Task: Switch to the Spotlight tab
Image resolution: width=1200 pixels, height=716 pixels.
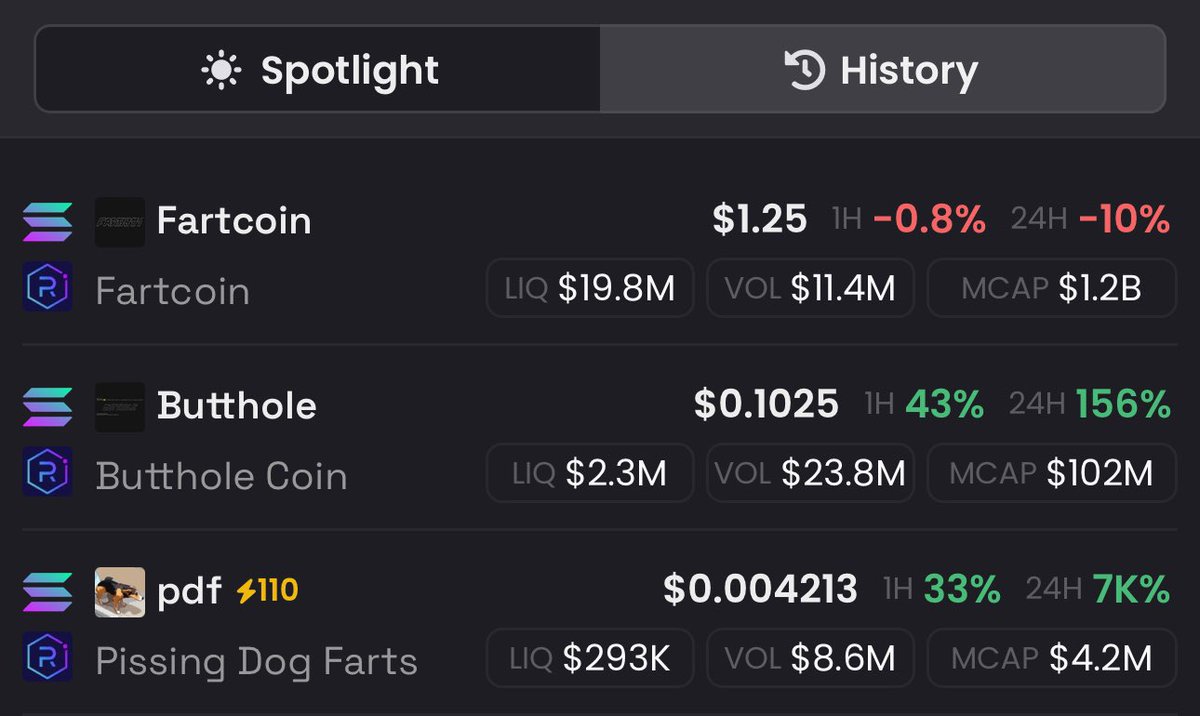Action: pyautogui.click(x=318, y=70)
